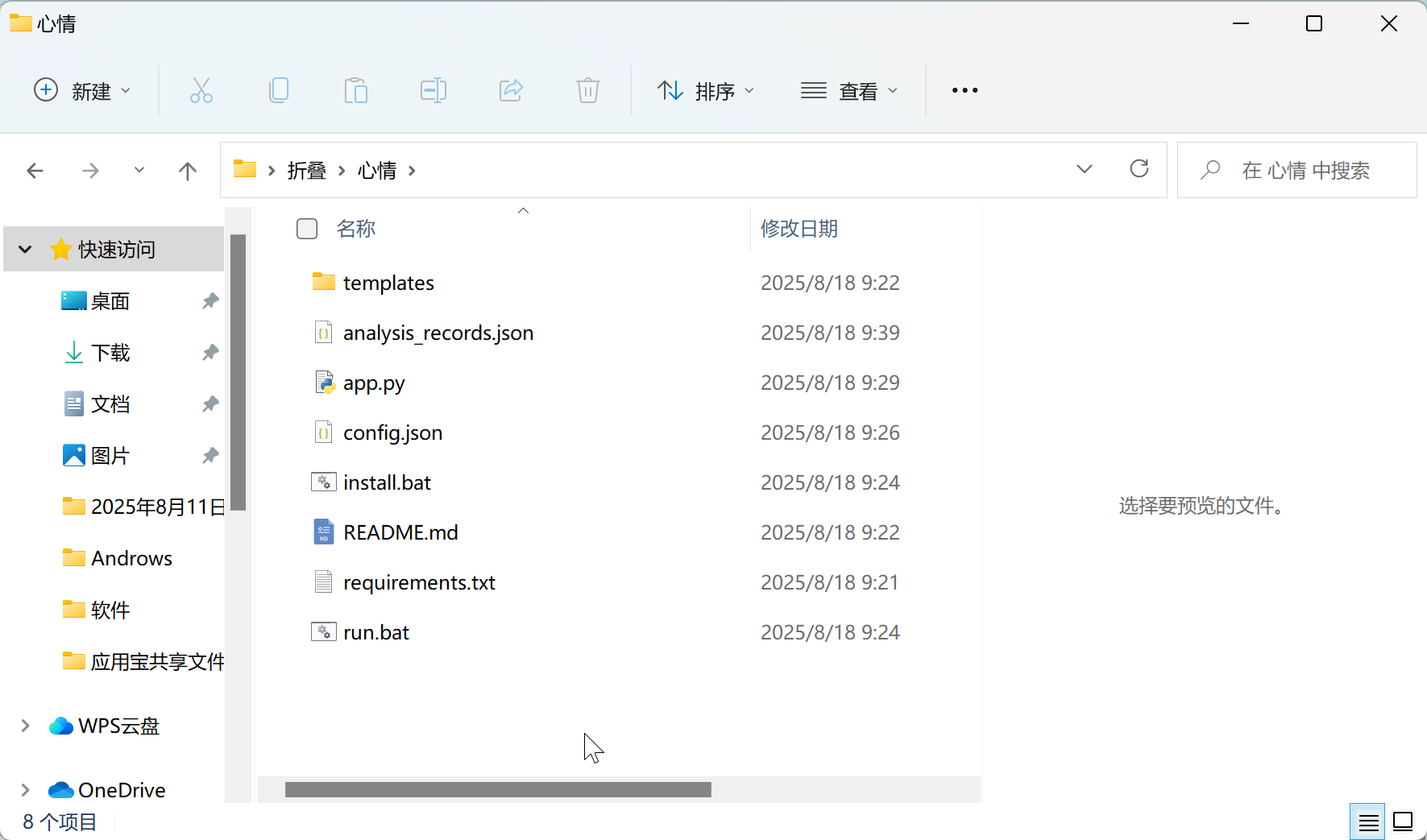This screenshot has width=1427, height=840.
Task: Click the navigation pane vertical scrollbar
Action: tap(238, 372)
